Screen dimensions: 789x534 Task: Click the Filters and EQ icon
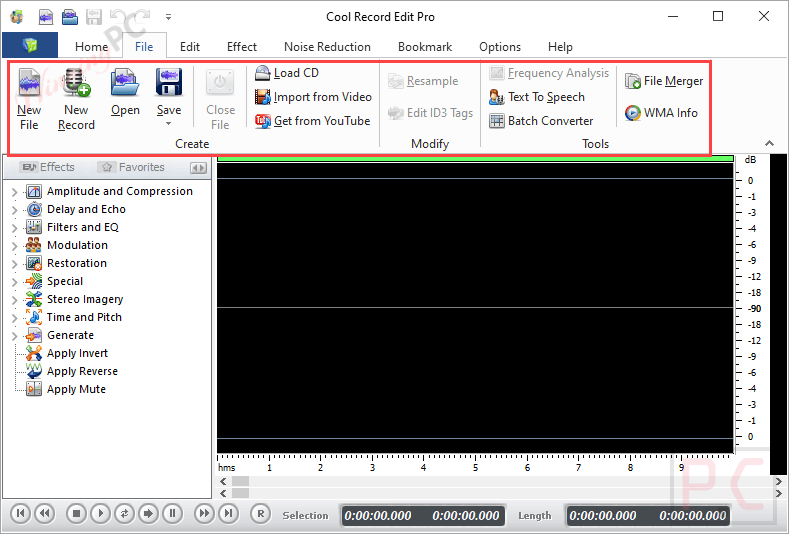[x=34, y=227]
